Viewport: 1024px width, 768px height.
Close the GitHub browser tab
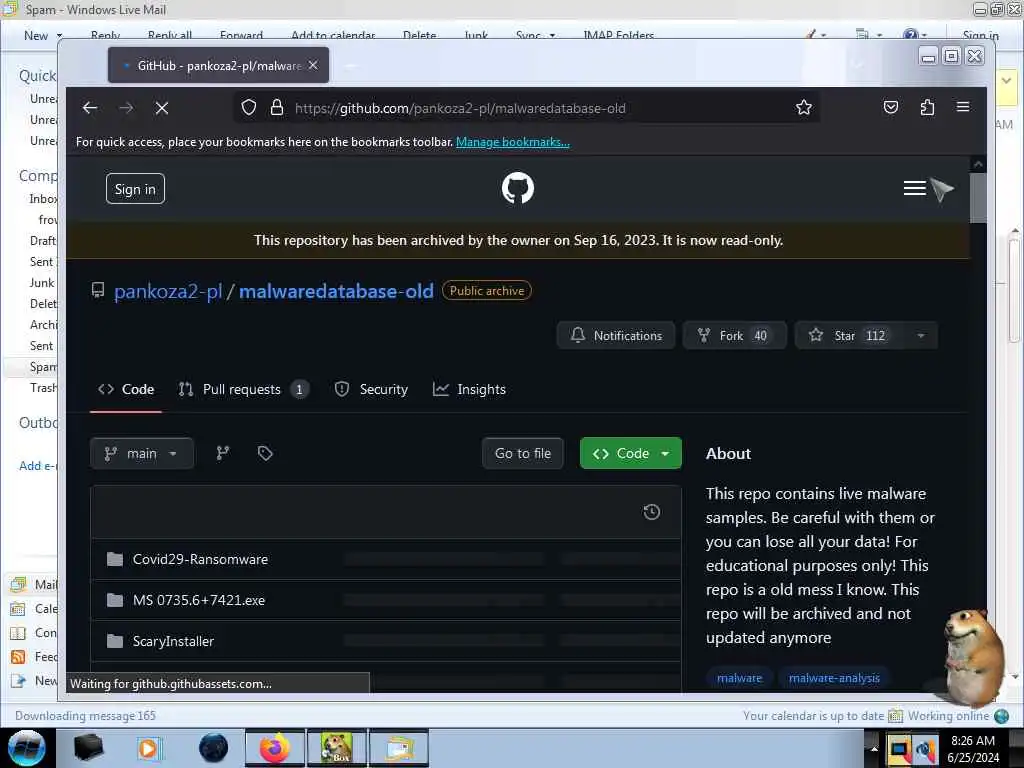313,65
